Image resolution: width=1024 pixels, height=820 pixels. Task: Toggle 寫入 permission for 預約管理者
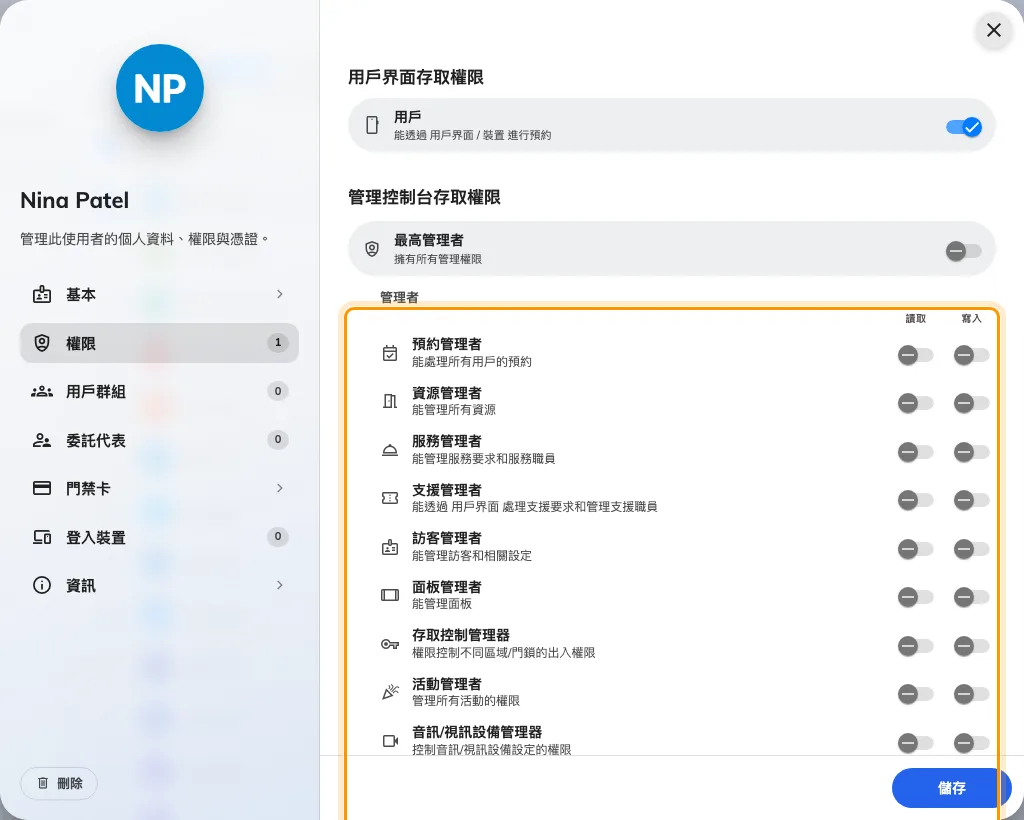(x=972, y=355)
